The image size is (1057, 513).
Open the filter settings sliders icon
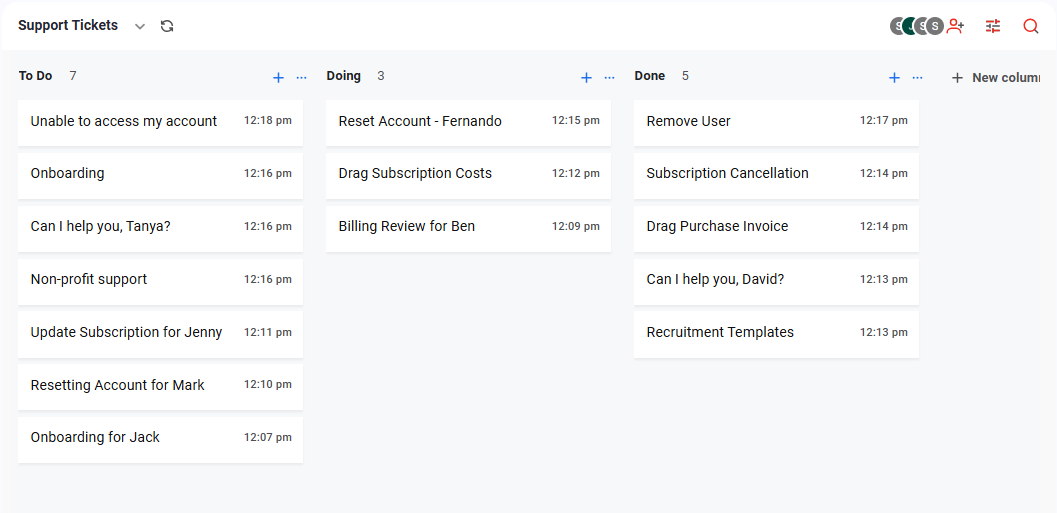coord(993,26)
